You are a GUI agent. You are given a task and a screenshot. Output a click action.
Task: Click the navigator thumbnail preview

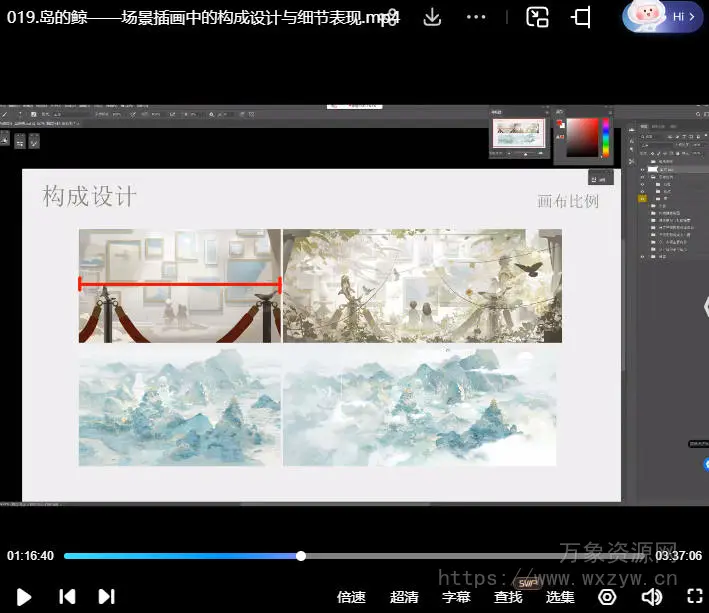pos(519,132)
